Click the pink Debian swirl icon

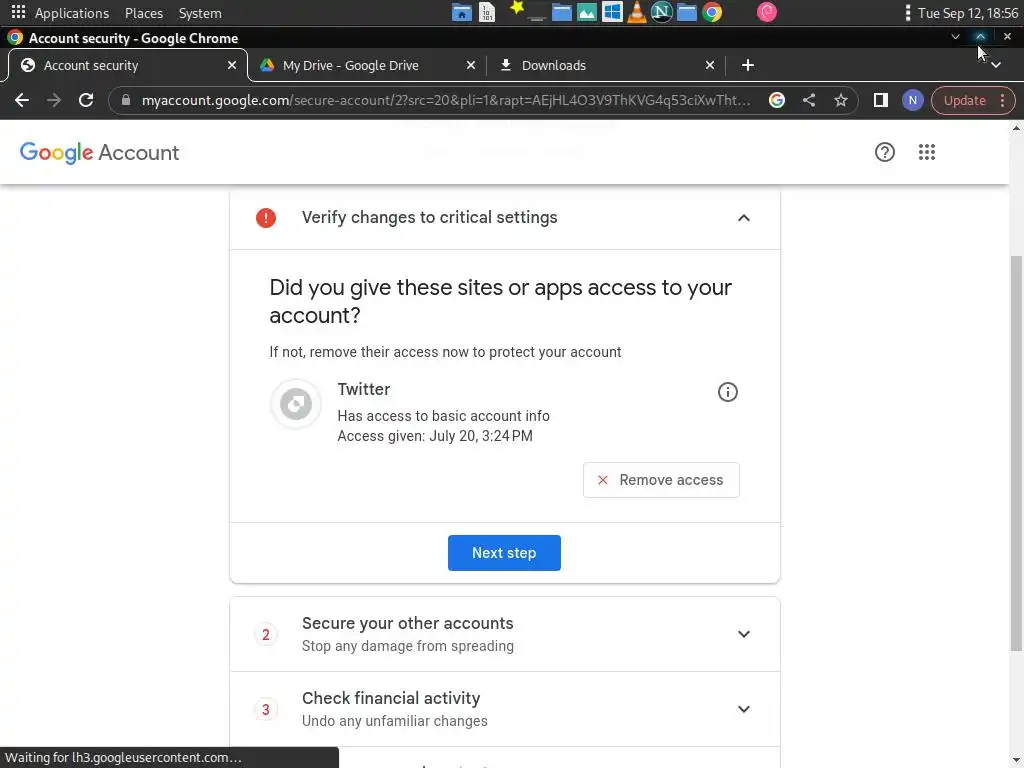767,12
